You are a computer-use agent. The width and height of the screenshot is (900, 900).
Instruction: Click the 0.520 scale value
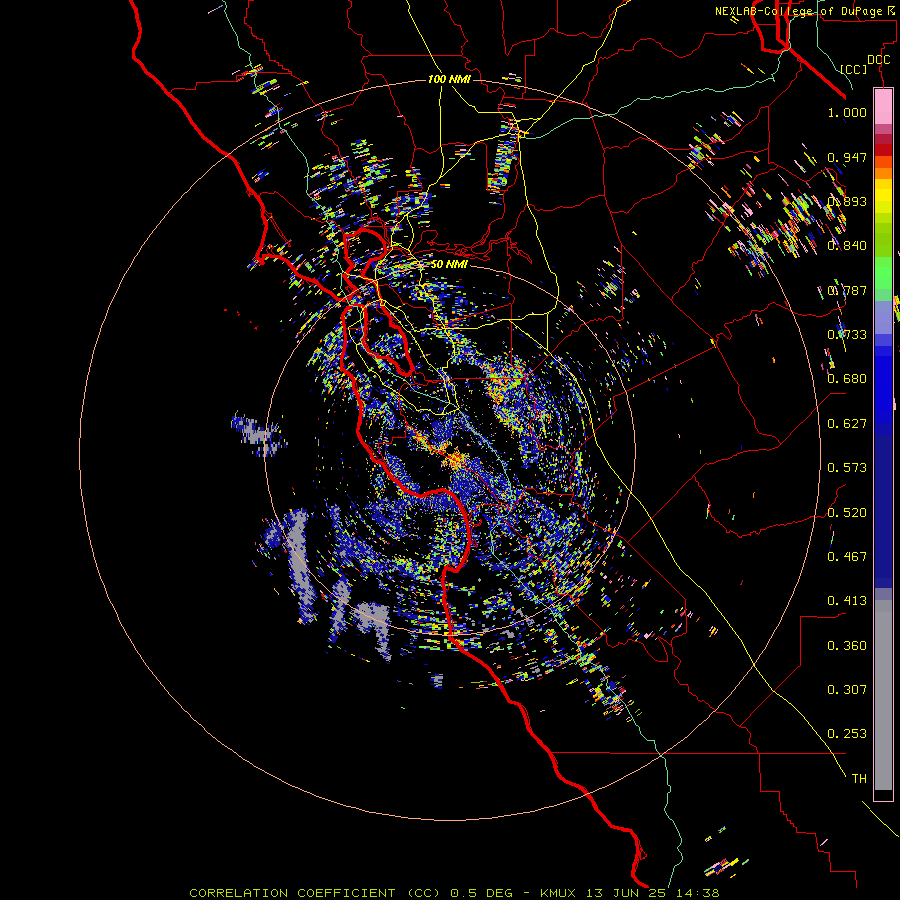(x=847, y=513)
